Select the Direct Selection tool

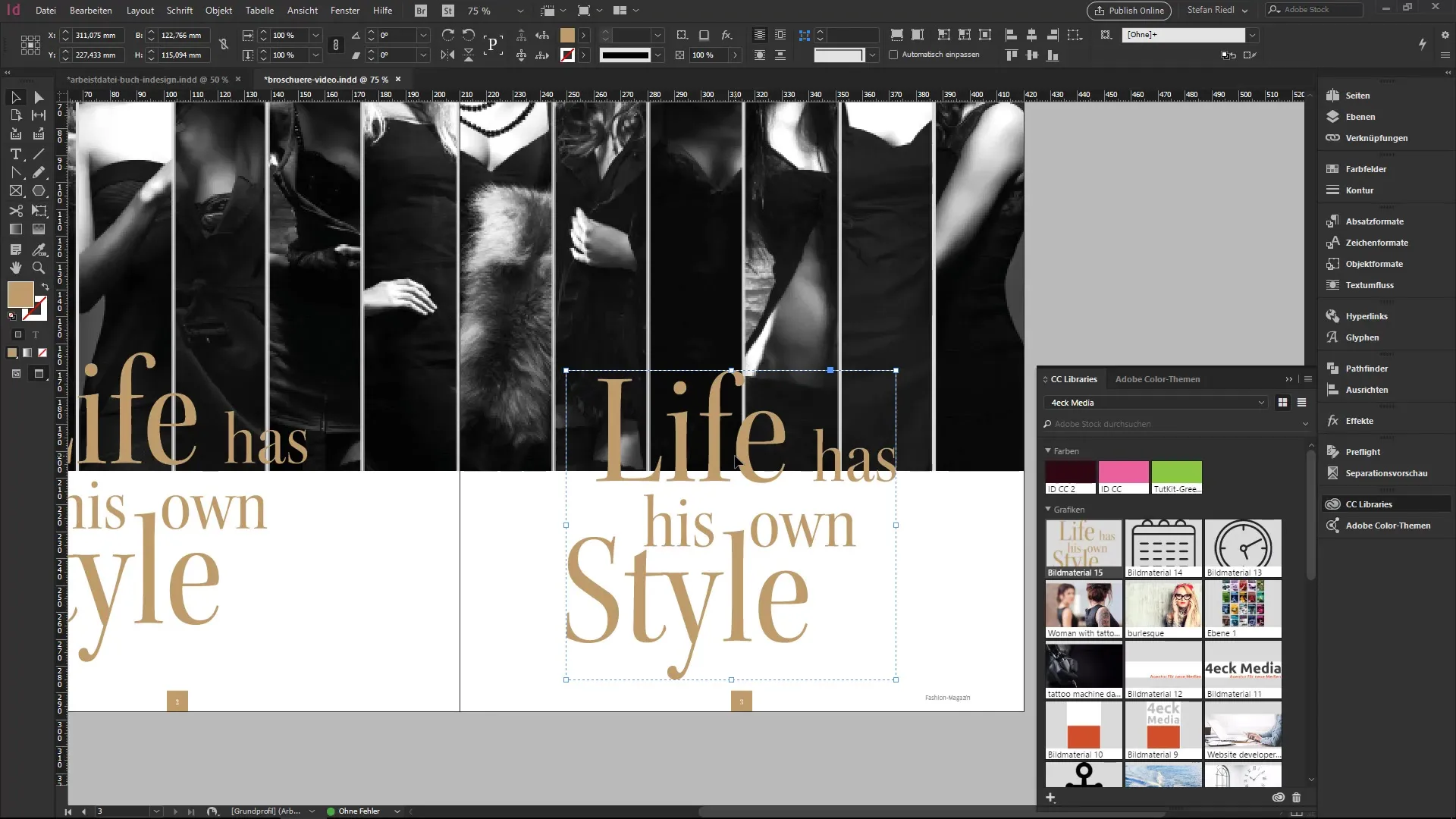click(39, 97)
